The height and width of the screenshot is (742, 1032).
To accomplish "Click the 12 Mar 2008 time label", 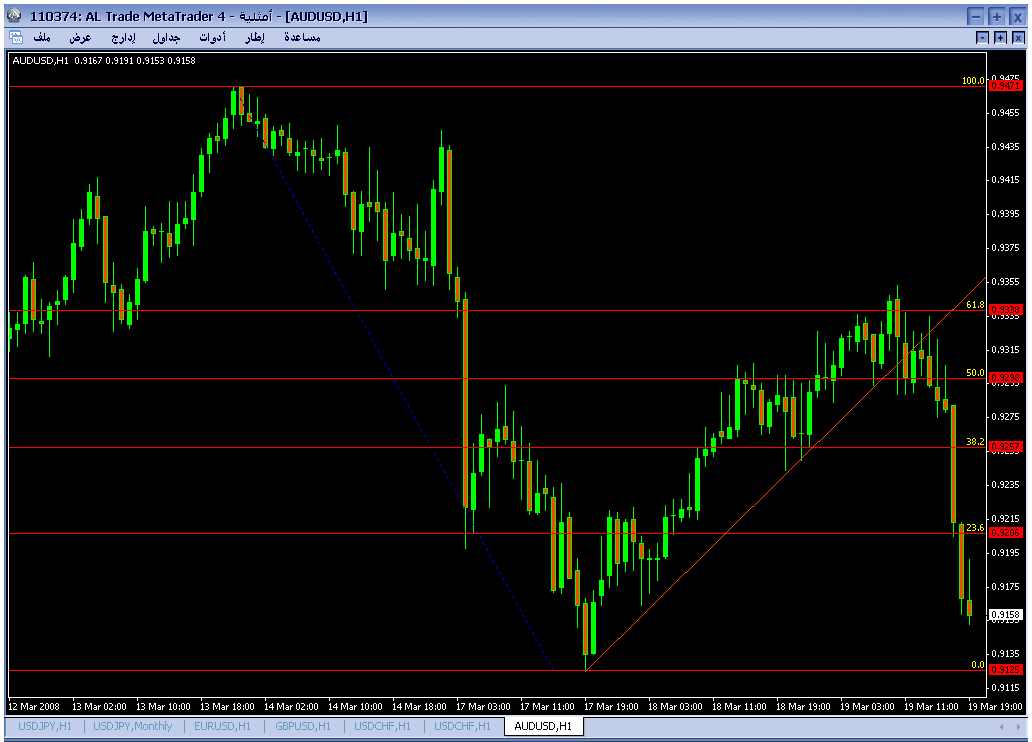I will (x=34, y=706).
